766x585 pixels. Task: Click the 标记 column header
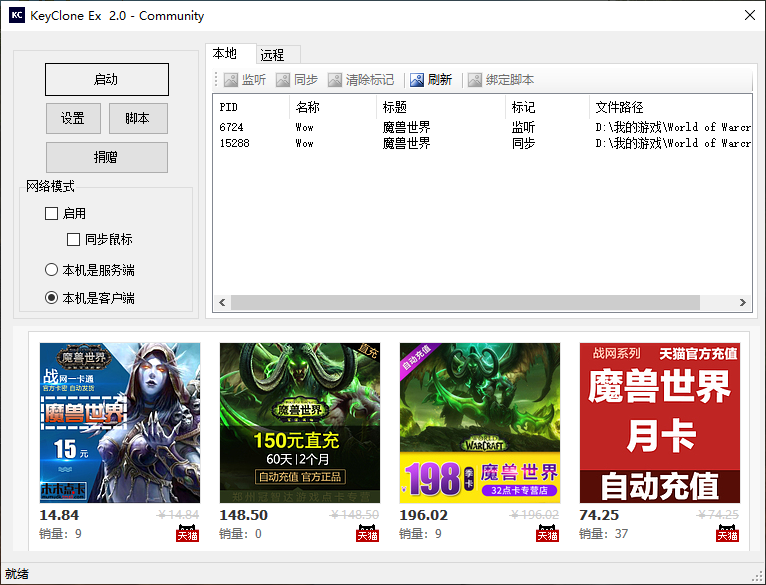pyautogui.click(x=547, y=107)
